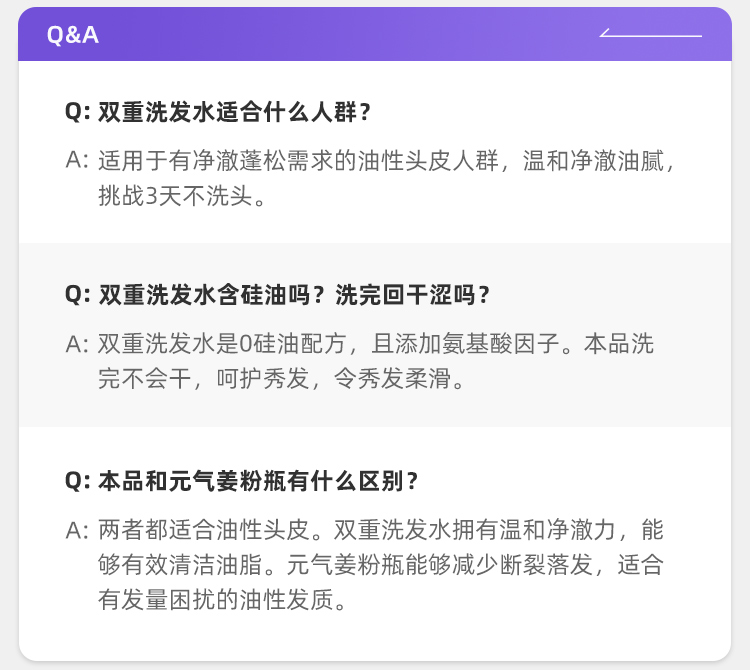Click the "A:" label of the first answer
This screenshot has width=750, height=670.
tap(78, 160)
